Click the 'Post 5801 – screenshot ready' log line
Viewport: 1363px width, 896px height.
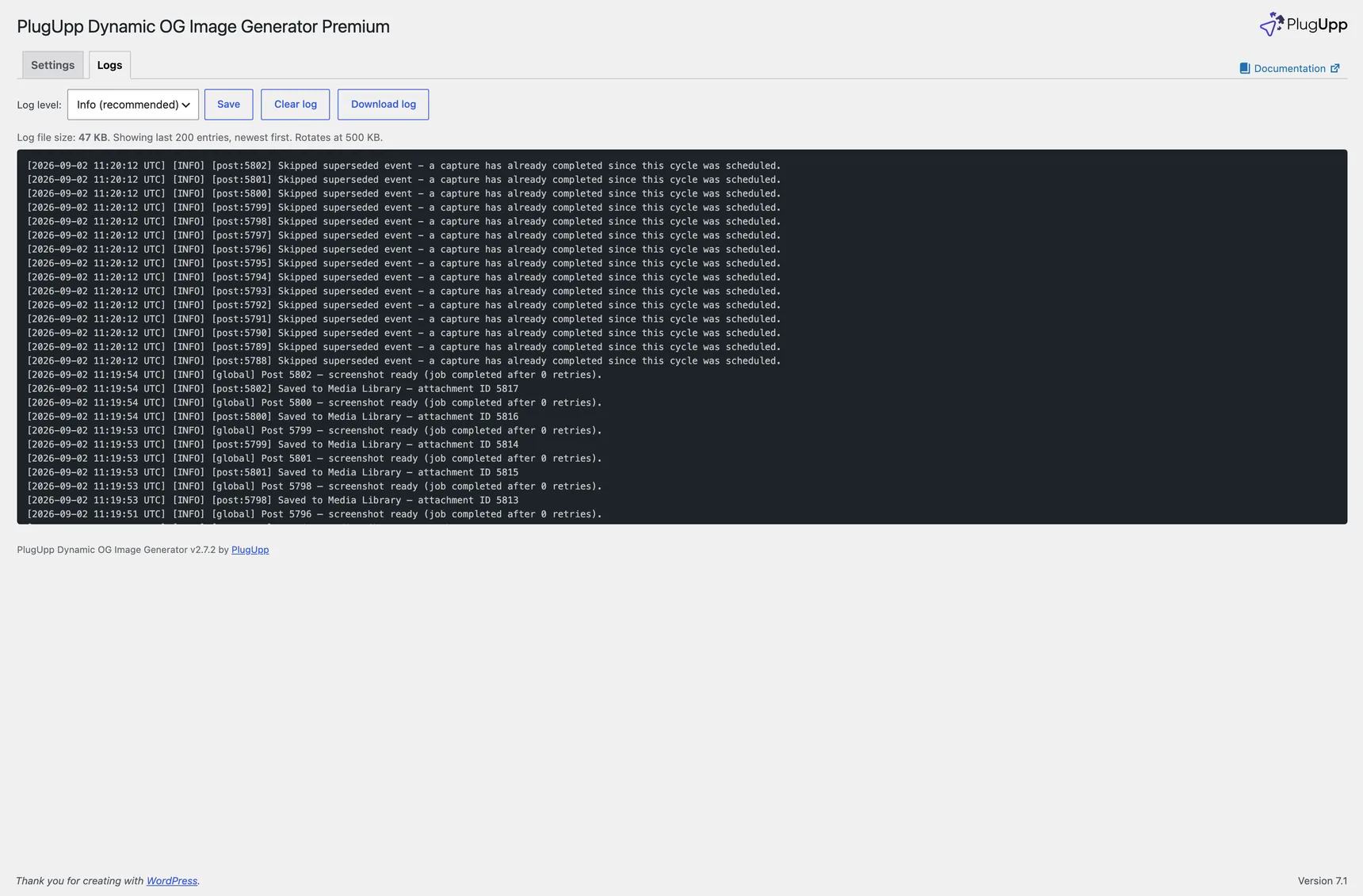315,459
